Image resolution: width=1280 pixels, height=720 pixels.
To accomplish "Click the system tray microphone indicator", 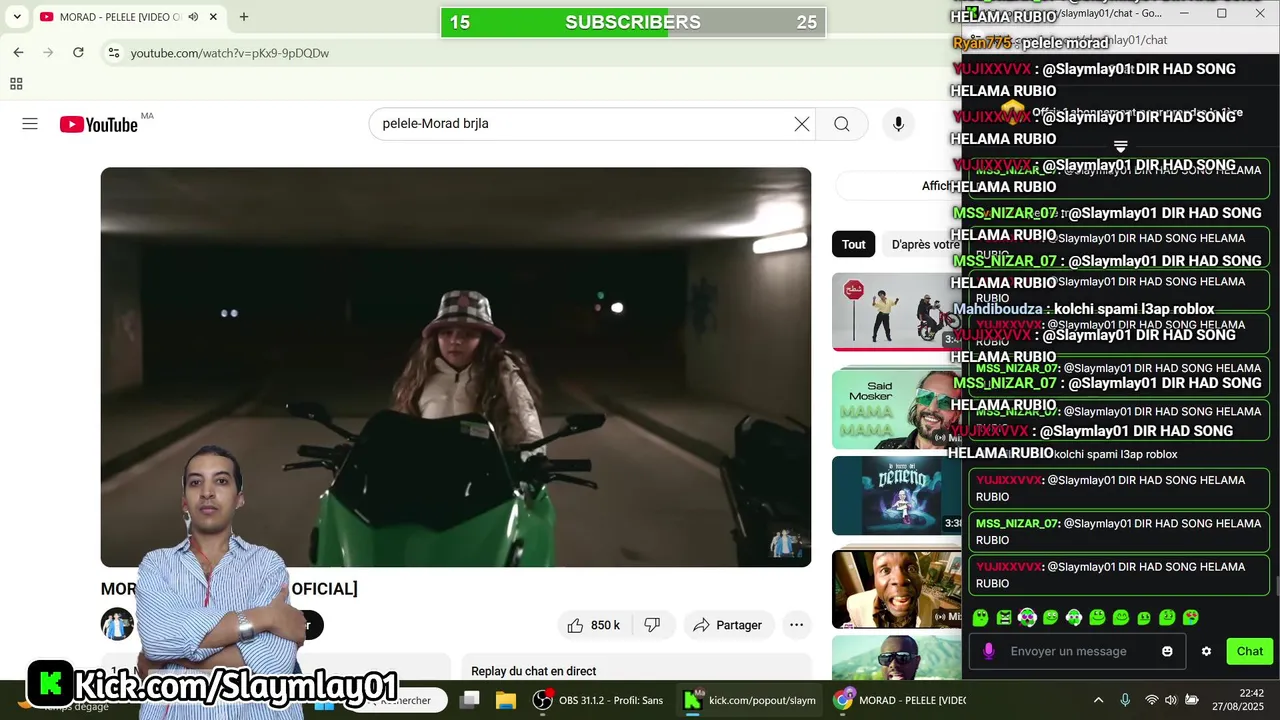I will (x=1125, y=700).
